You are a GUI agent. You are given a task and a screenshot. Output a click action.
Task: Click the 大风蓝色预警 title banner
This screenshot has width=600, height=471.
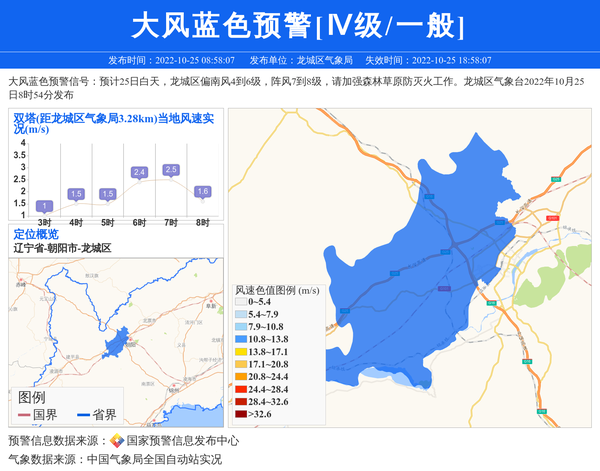(299, 25)
